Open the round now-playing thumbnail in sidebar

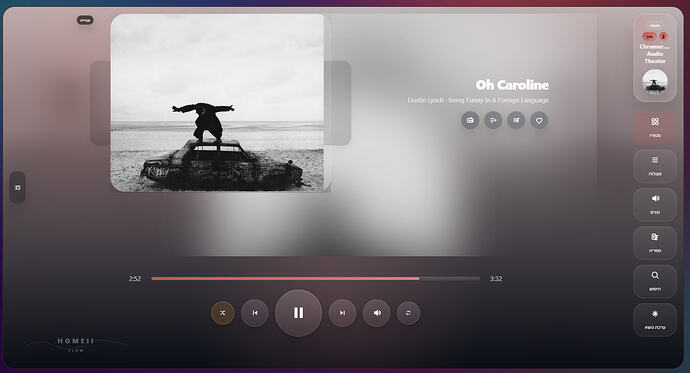655,82
